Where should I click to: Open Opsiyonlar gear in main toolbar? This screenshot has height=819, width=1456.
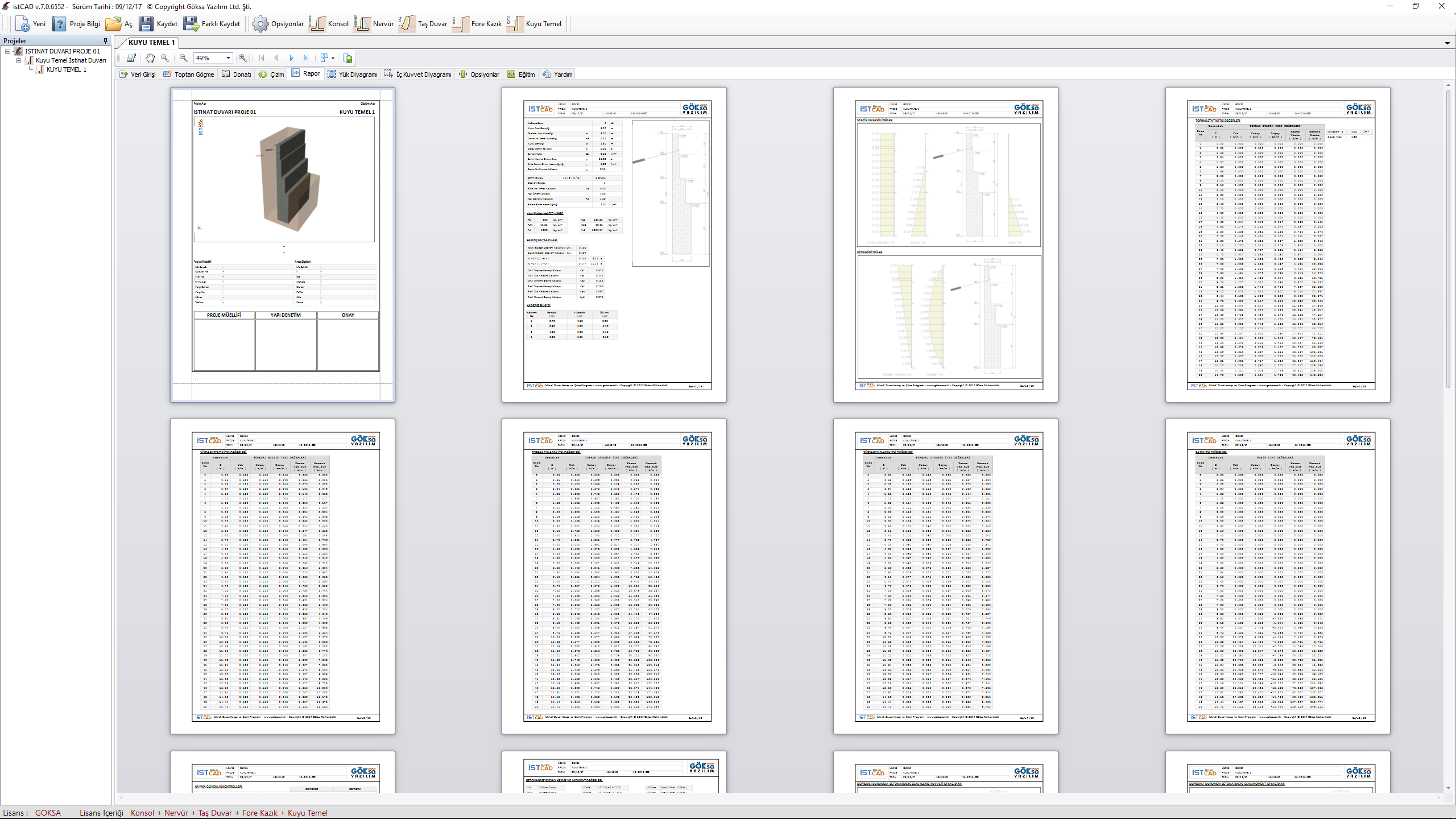coord(260,24)
